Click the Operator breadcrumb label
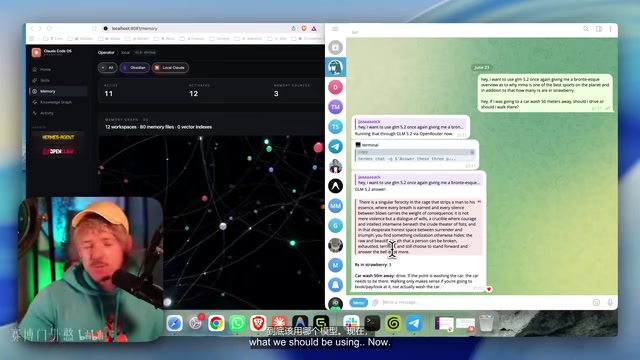The width and height of the screenshot is (640, 360). point(106,53)
